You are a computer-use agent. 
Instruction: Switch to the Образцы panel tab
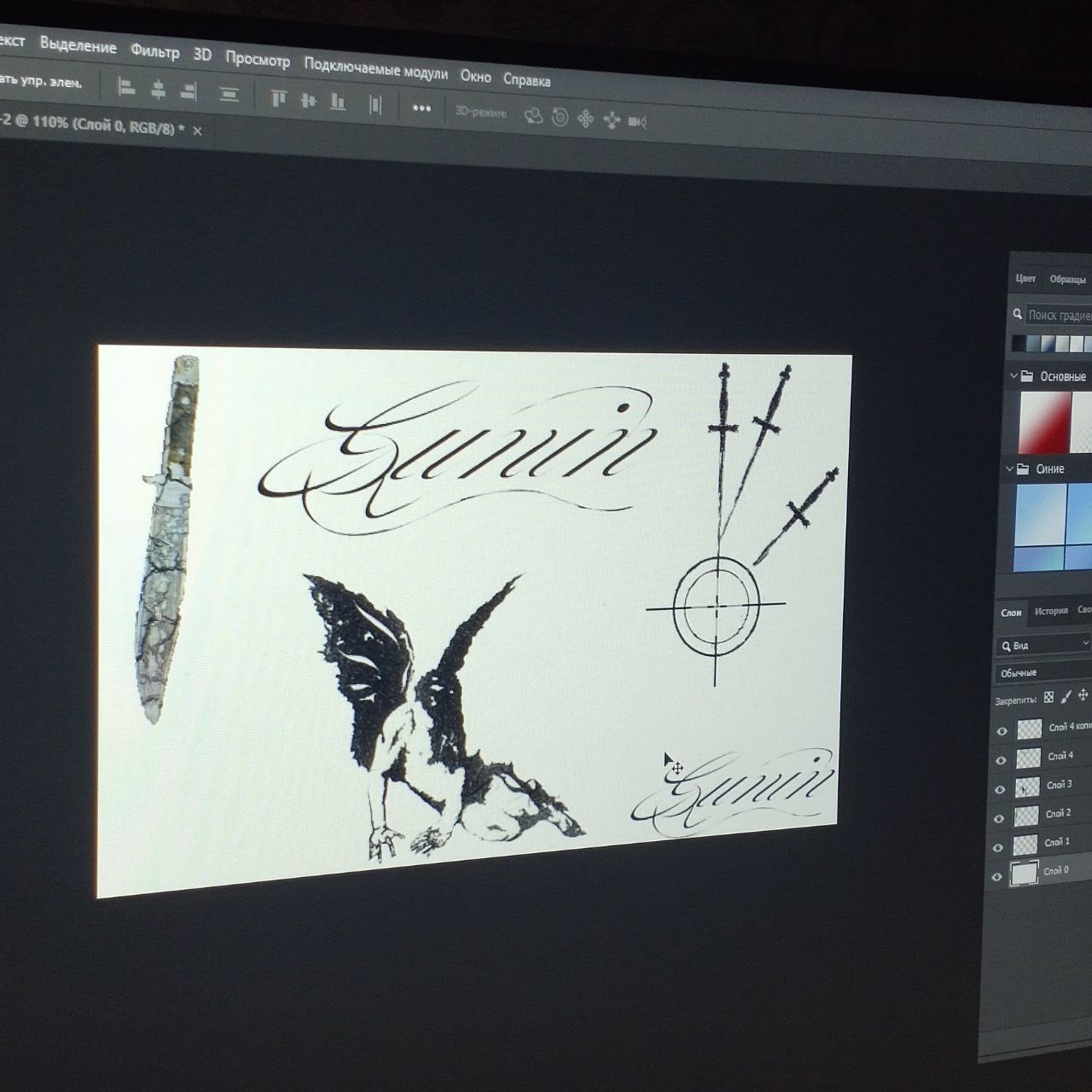click(x=1068, y=279)
